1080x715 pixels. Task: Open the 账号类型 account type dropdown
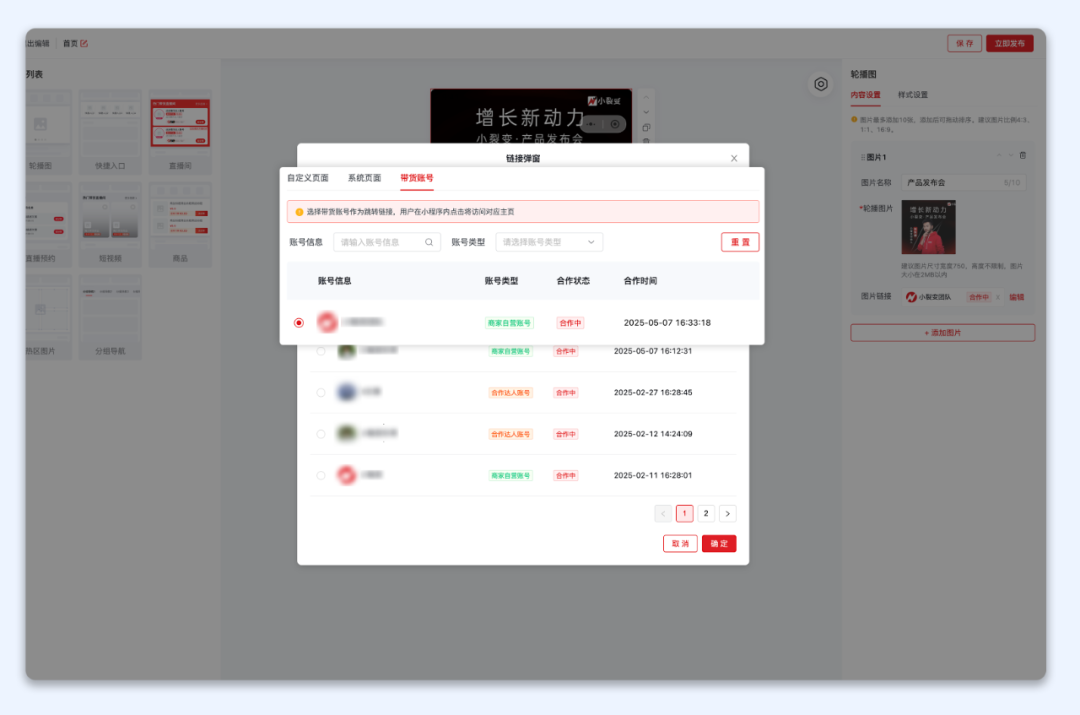[x=549, y=242]
